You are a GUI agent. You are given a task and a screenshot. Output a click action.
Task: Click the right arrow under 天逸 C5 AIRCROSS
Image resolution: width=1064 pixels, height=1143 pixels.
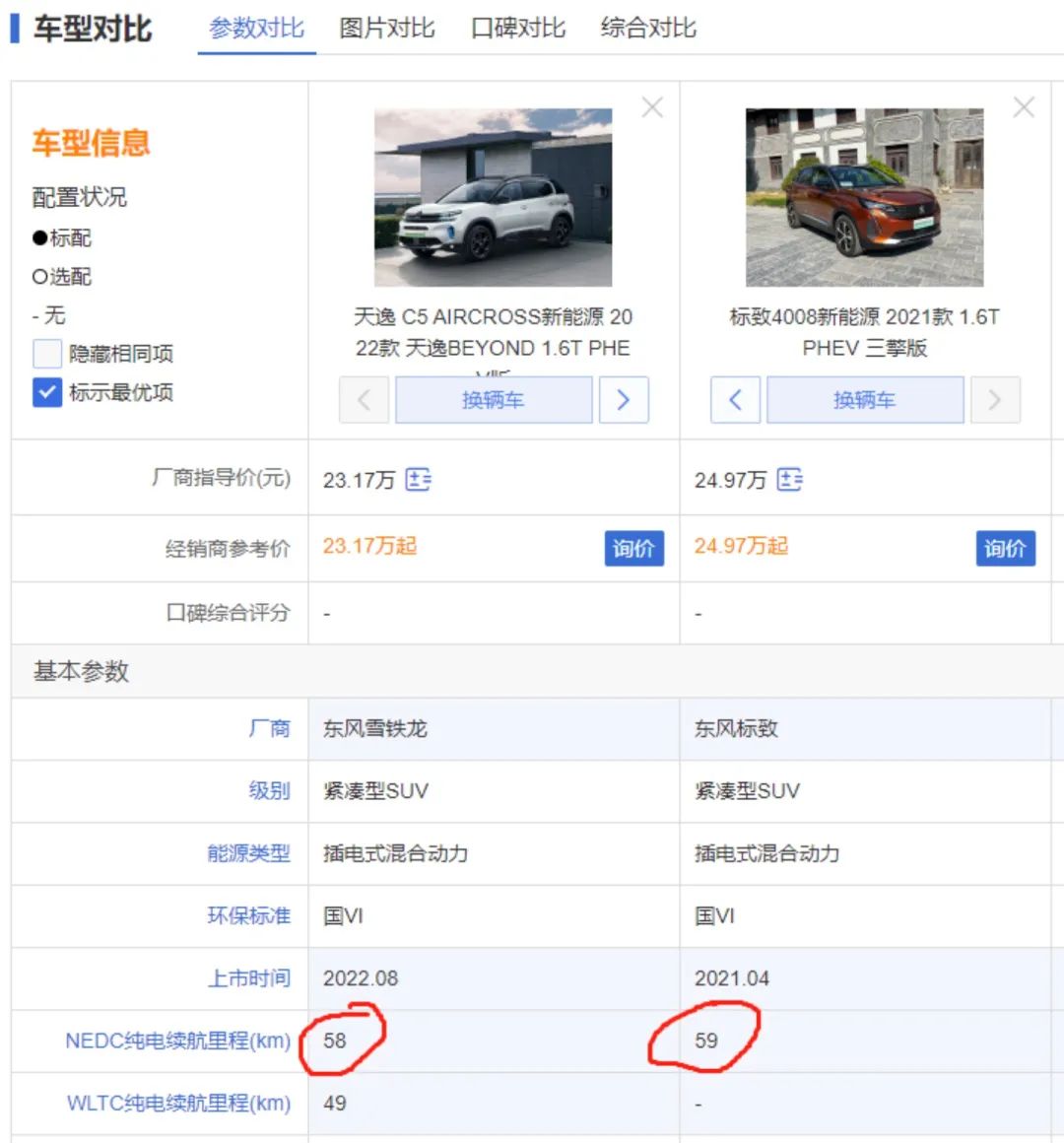click(624, 399)
